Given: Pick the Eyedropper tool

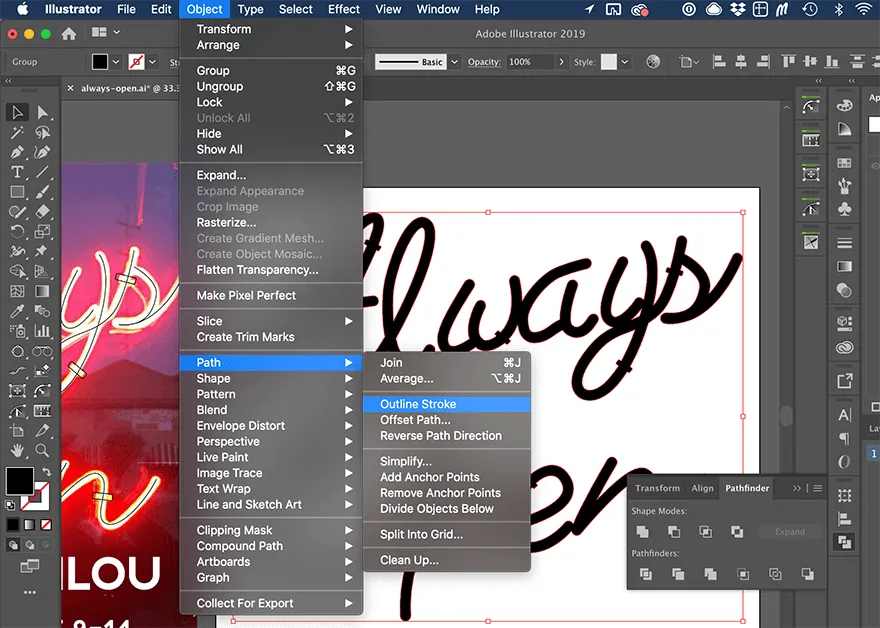Looking at the screenshot, I should click(17, 309).
